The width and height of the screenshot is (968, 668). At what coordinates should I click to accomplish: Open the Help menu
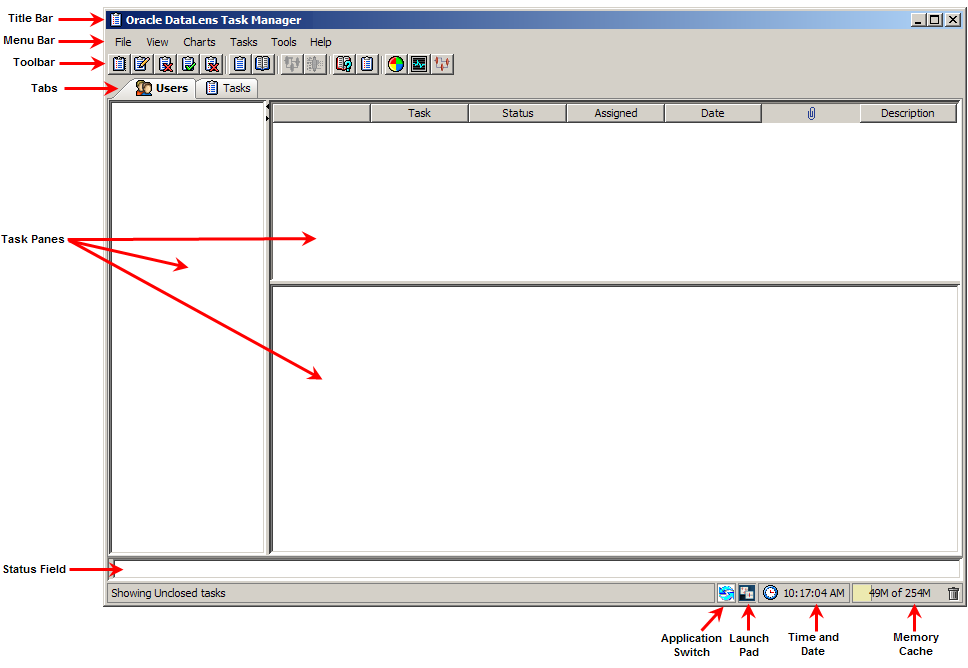(x=320, y=42)
